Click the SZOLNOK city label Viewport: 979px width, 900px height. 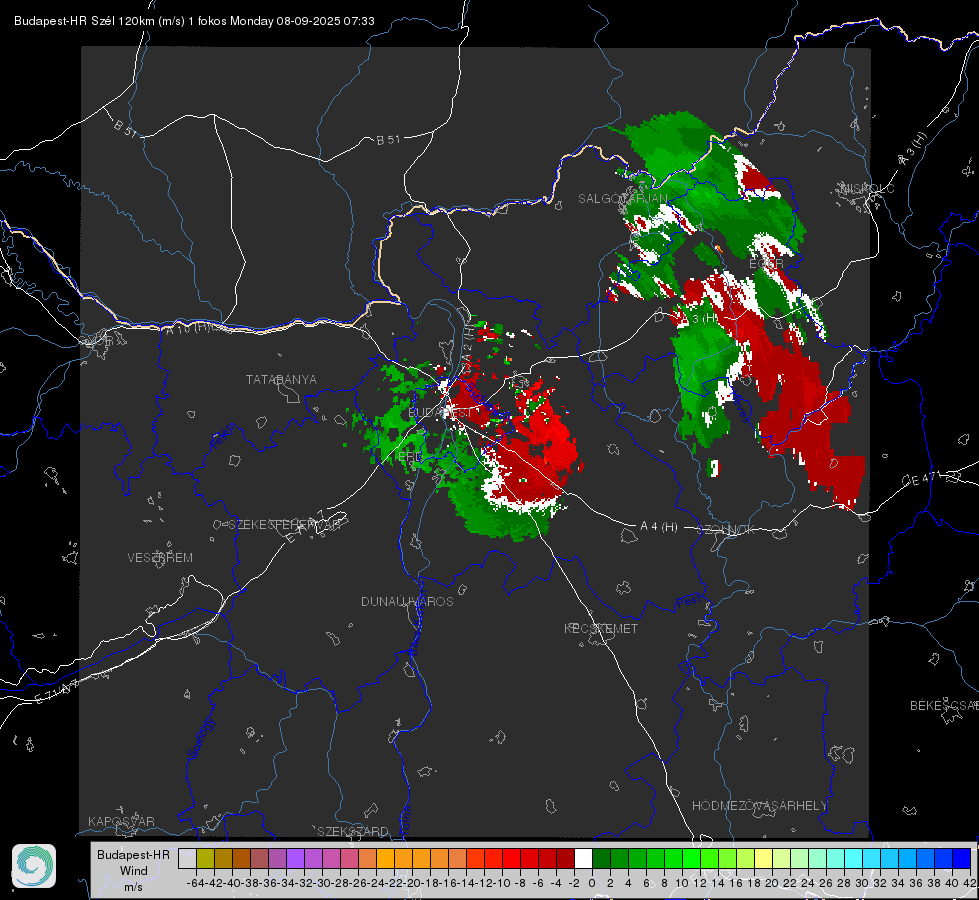click(x=726, y=530)
